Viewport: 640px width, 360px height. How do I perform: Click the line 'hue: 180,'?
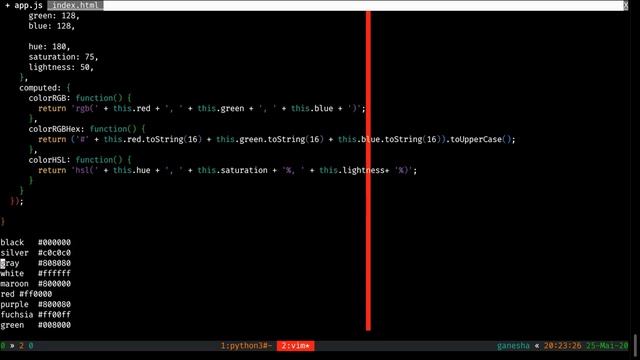(x=49, y=47)
